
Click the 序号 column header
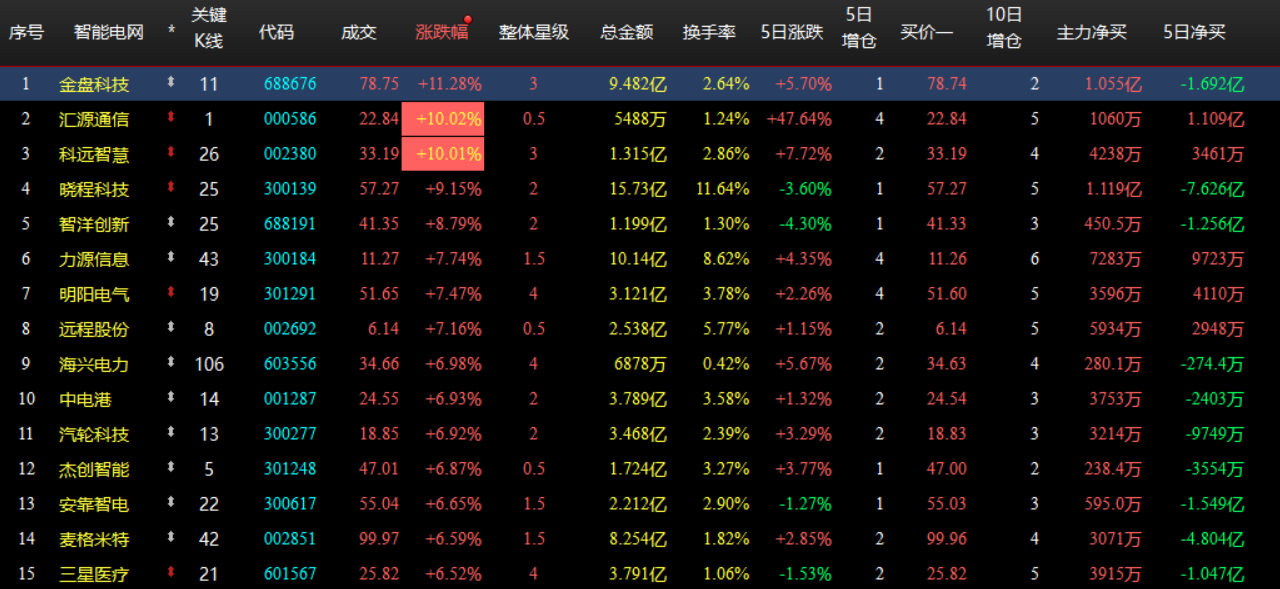click(26, 30)
